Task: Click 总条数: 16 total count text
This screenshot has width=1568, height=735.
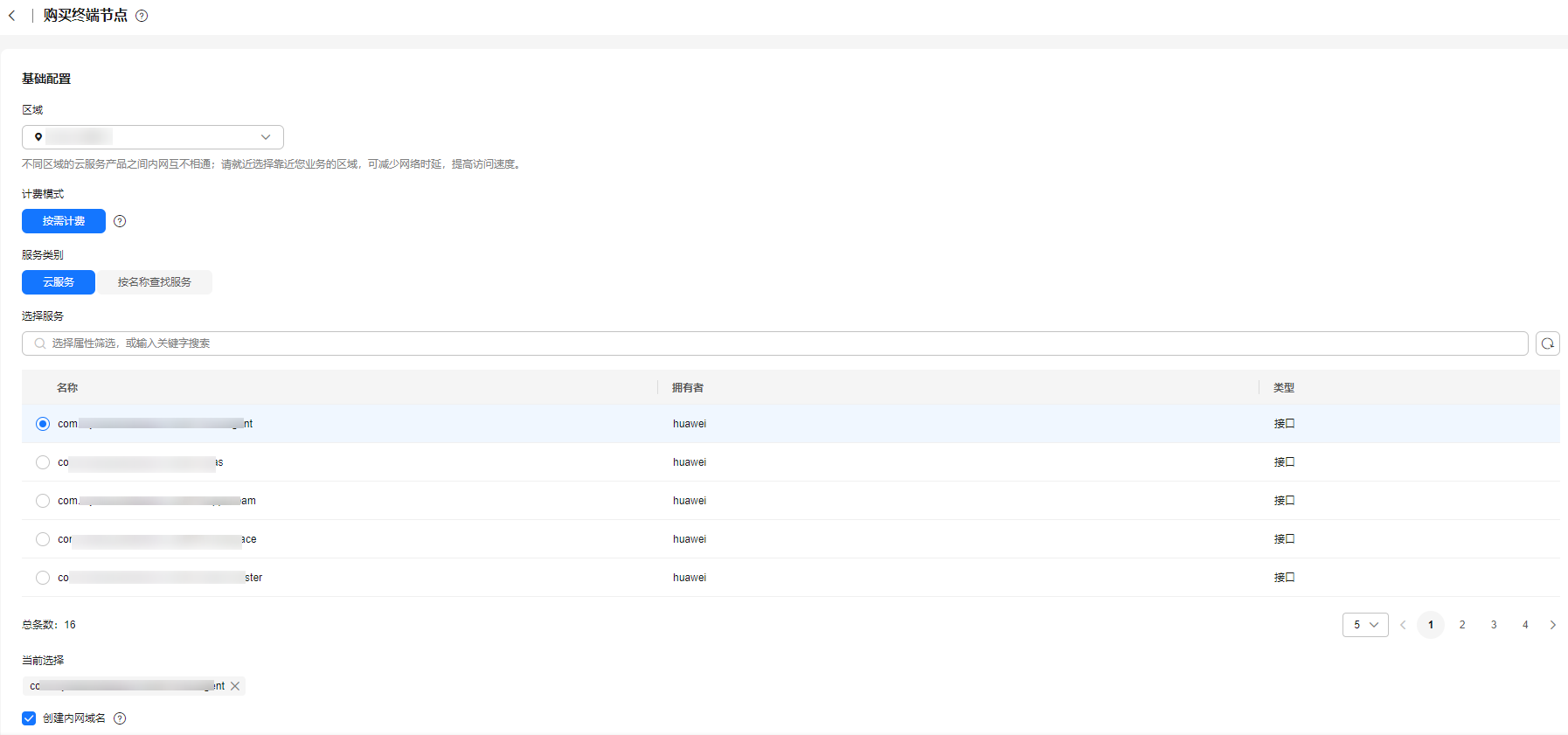Action: 49,625
